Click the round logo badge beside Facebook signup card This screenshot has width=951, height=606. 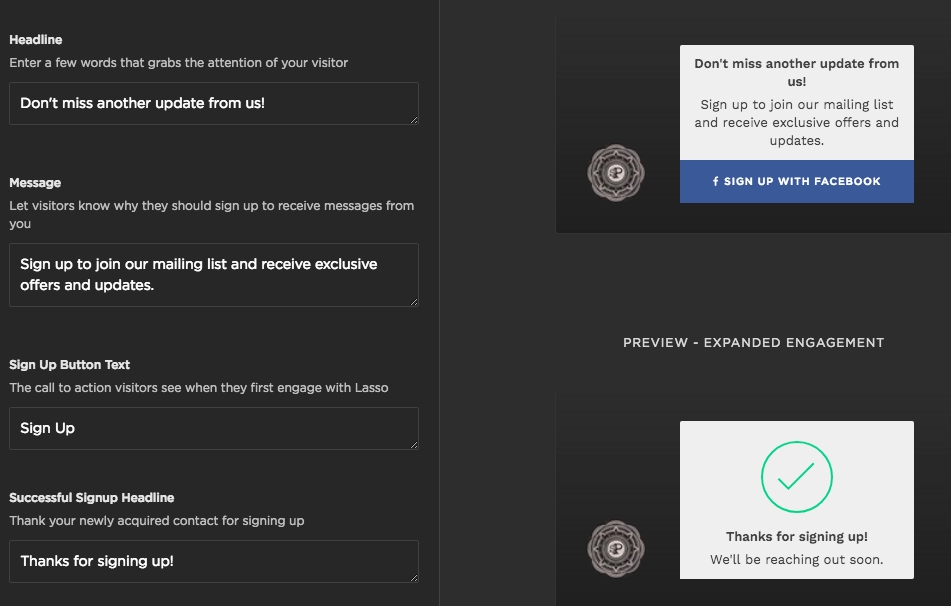point(616,173)
